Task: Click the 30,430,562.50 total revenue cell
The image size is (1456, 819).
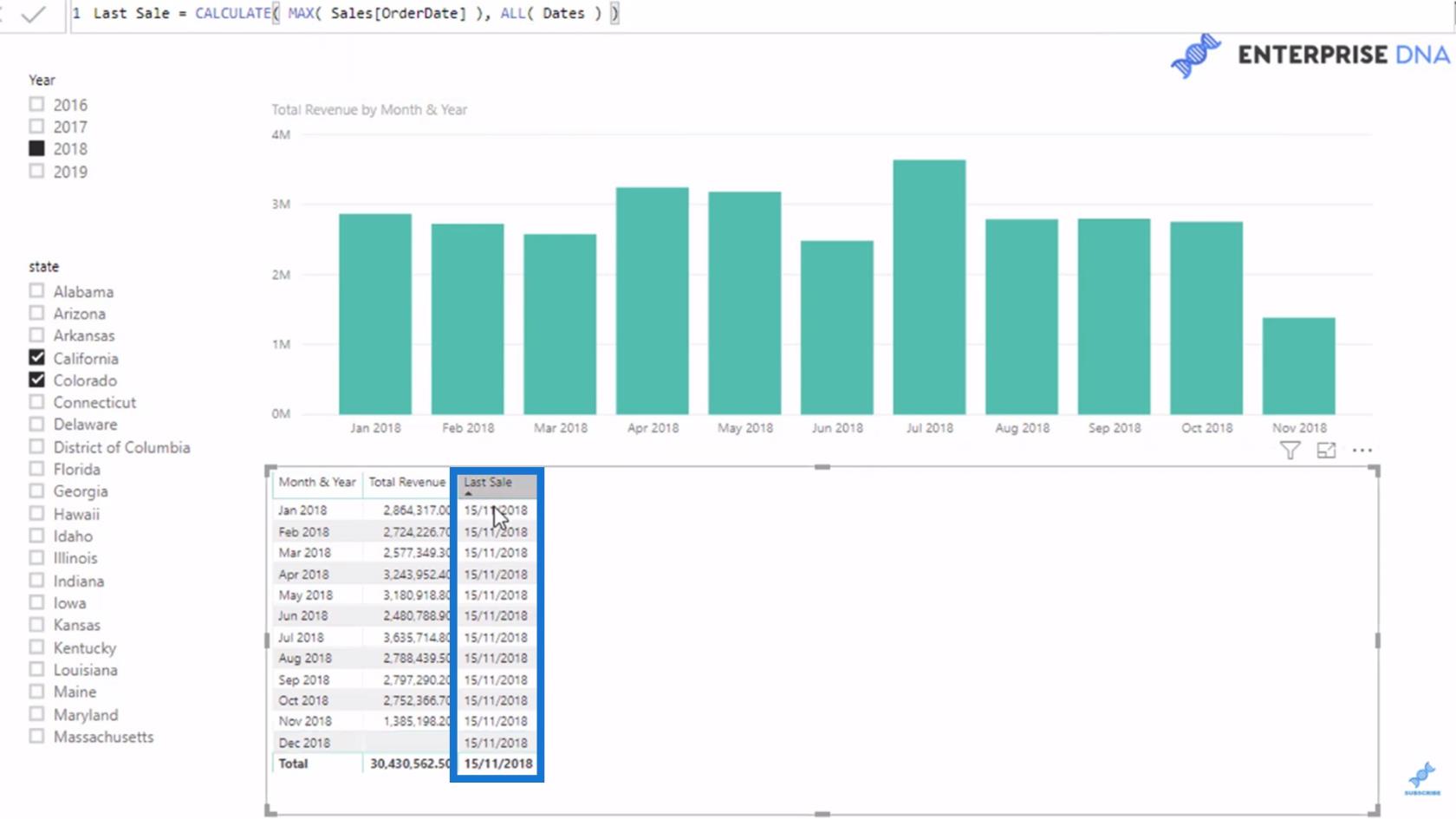Action: point(410,764)
